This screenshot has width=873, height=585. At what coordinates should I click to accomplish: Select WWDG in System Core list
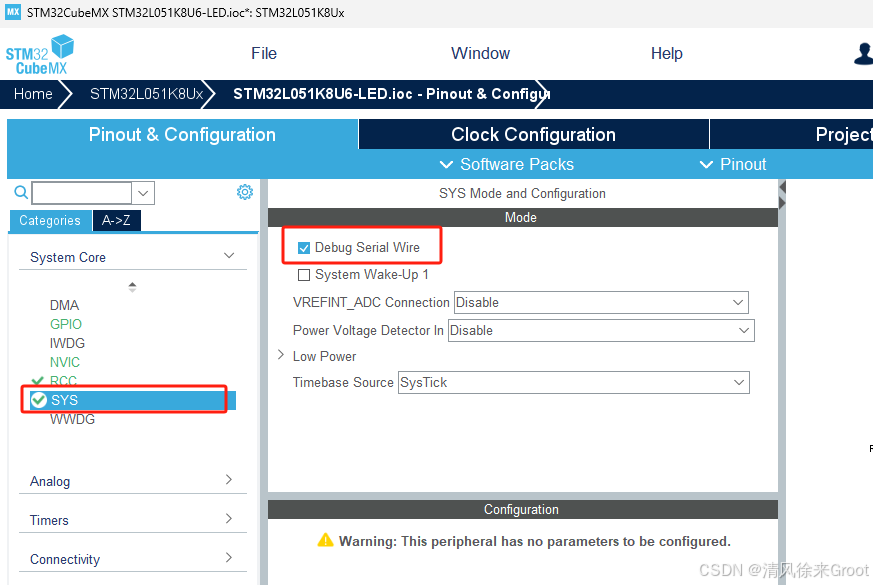[72, 419]
